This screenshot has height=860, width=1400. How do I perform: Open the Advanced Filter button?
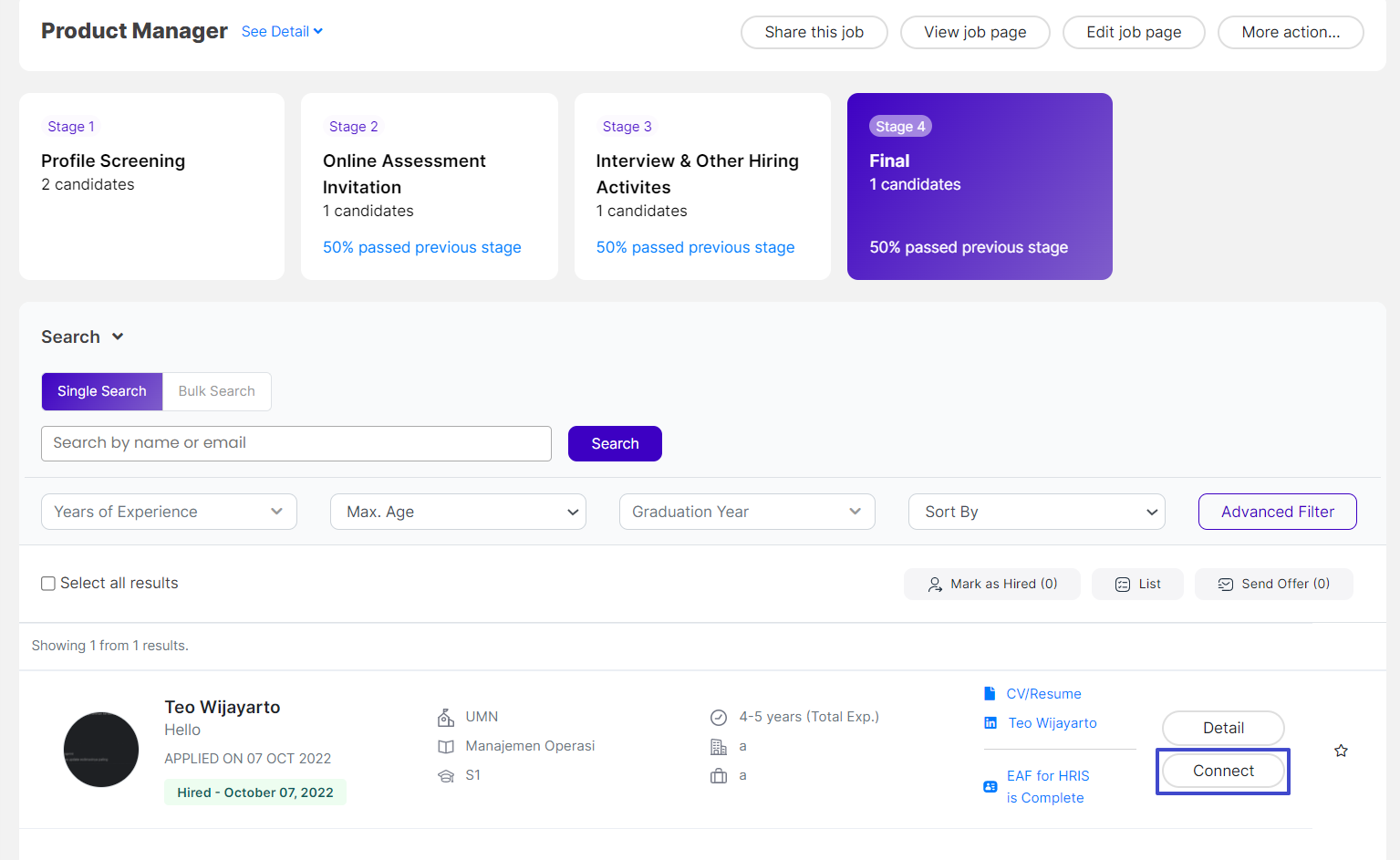click(x=1277, y=512)
